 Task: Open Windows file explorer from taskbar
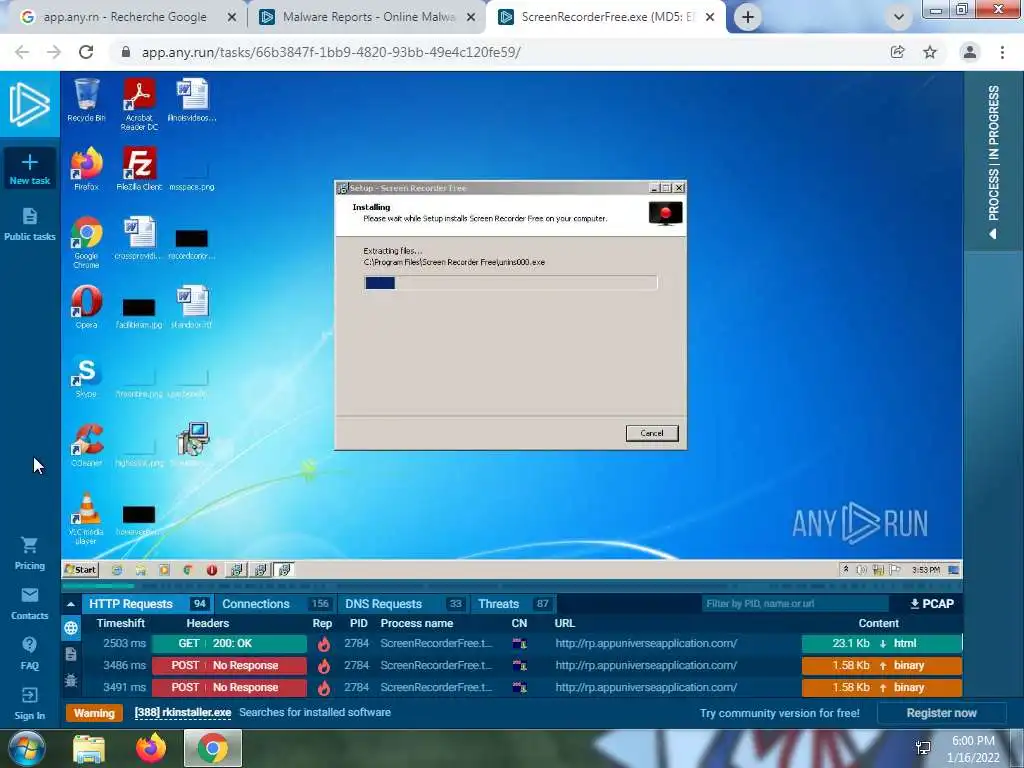click(x=89, y=748)
